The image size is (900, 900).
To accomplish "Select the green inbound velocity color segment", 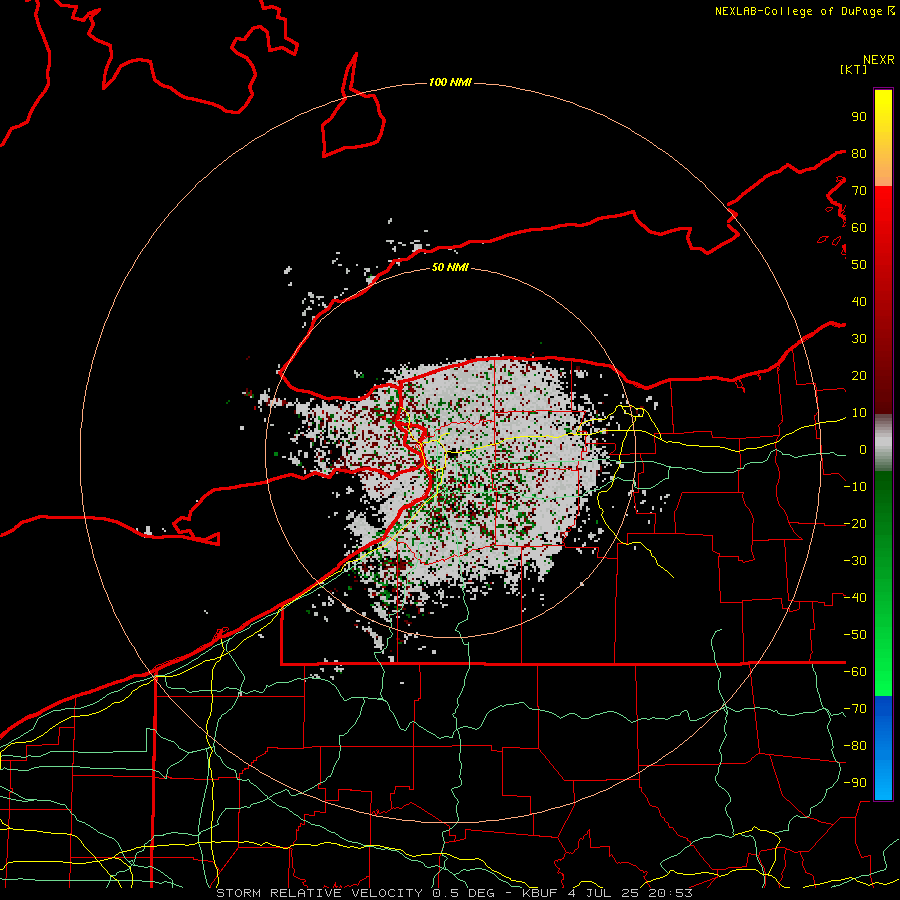I will click(883, 584).
